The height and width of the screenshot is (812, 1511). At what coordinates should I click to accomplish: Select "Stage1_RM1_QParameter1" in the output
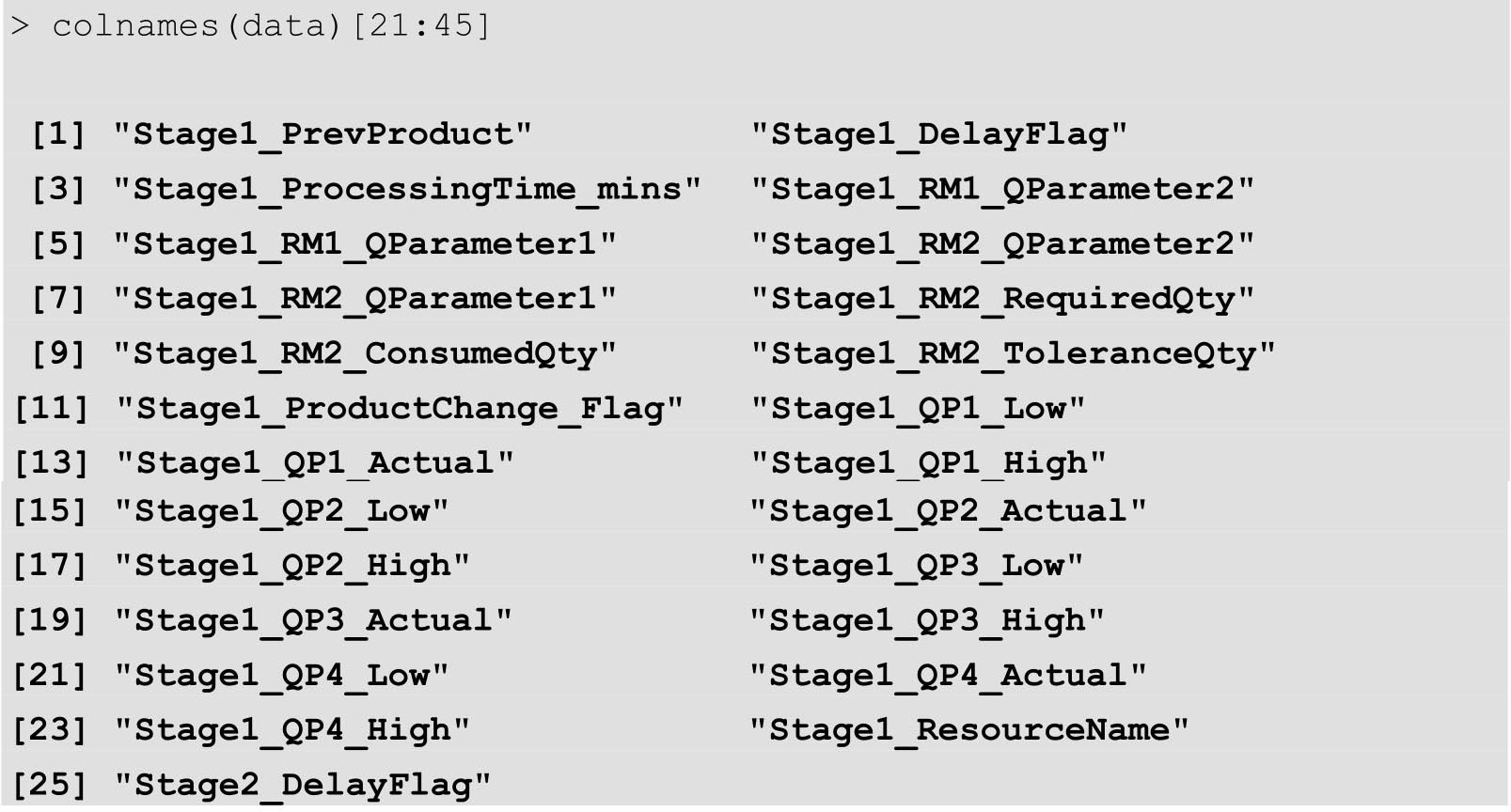point(365,244)
